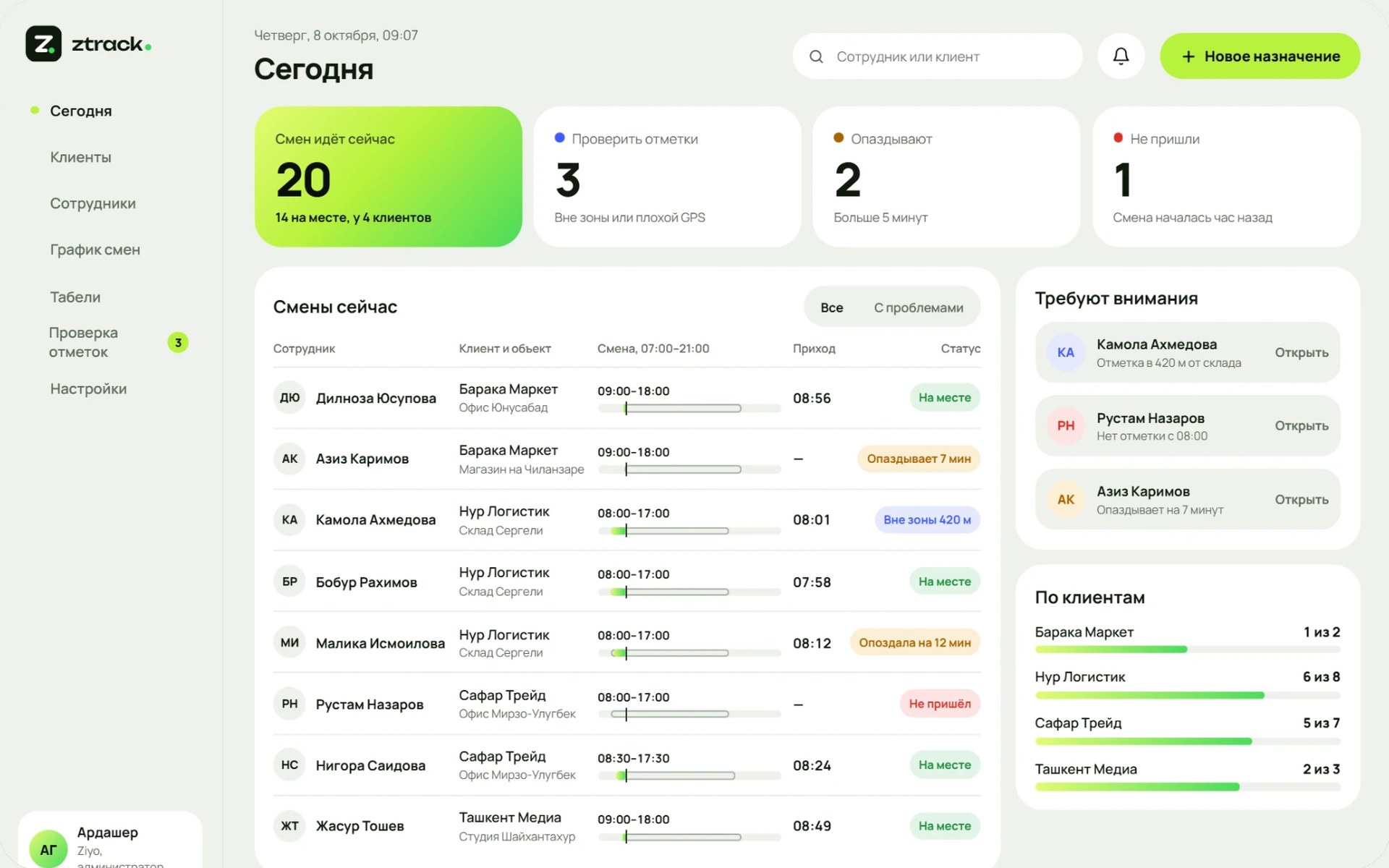Click На месте status for Жасур Тошев
This screenshot has height=868, width=1389.
944,825
